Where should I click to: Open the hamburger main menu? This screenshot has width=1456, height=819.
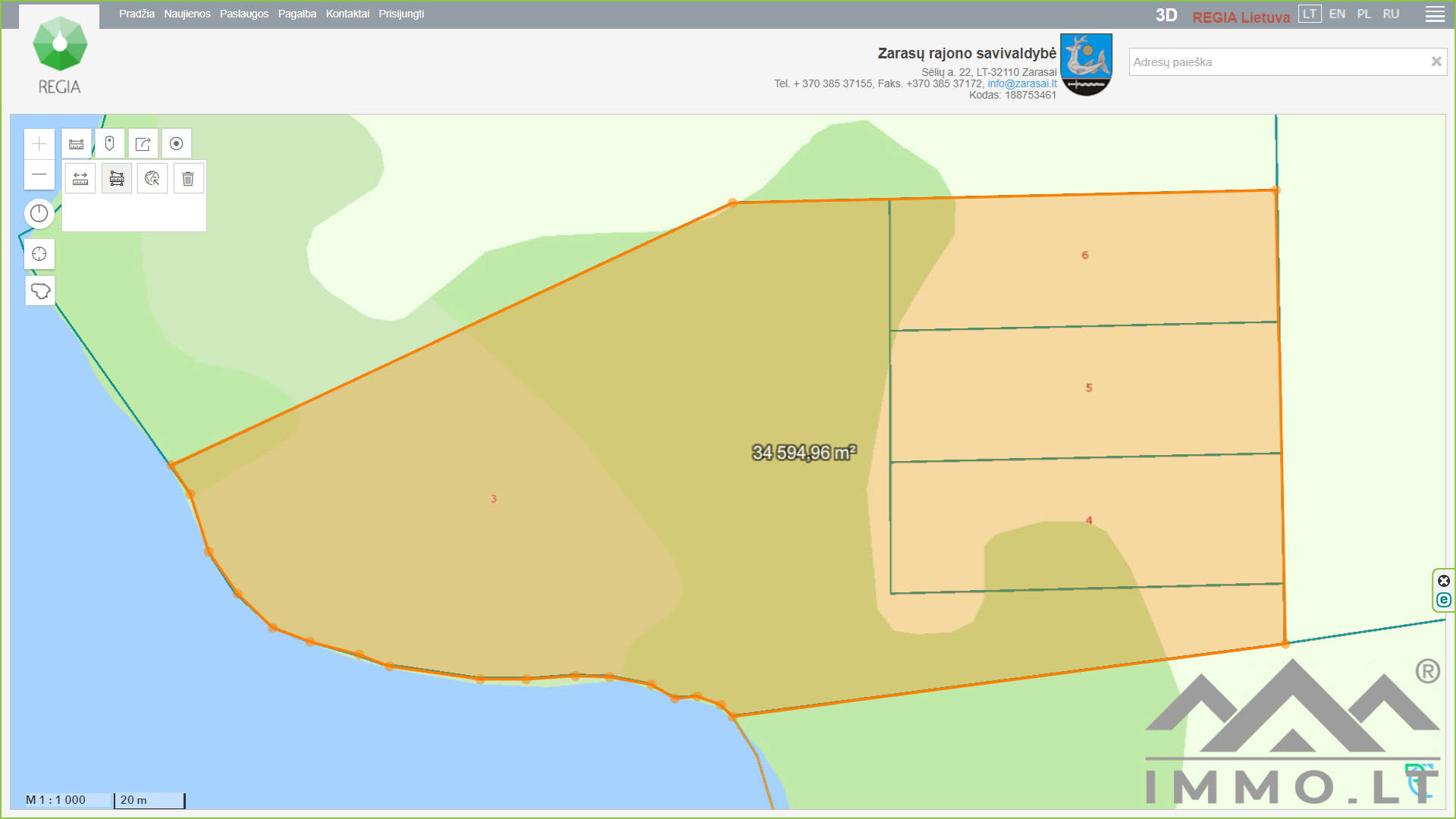[x=1435, y=14]
